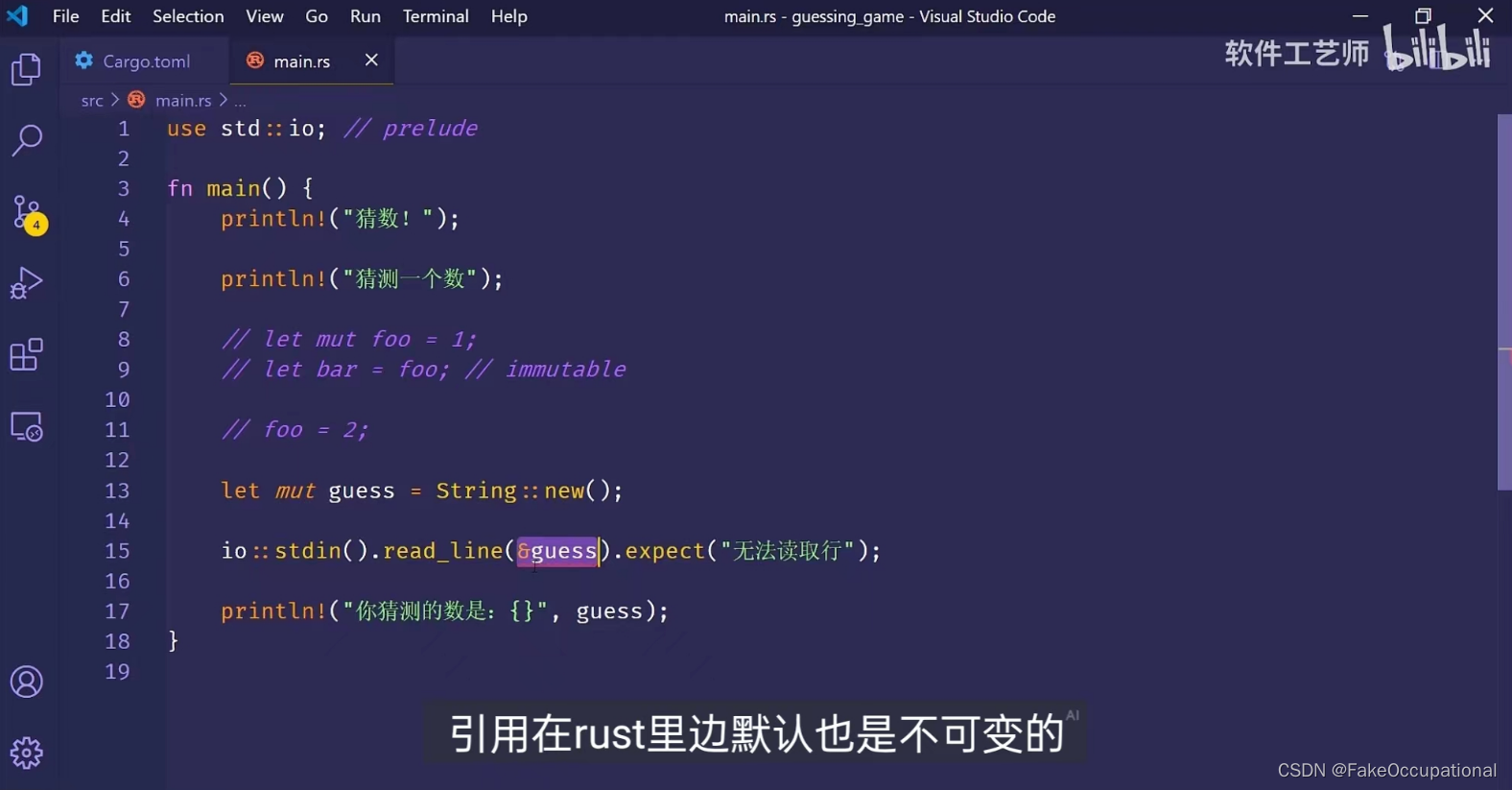The height and width of the screenshot is (790, 1512).
Task: Open the Explorer view in activity bar
Action: pyautogui.click(x=27, y=69)
